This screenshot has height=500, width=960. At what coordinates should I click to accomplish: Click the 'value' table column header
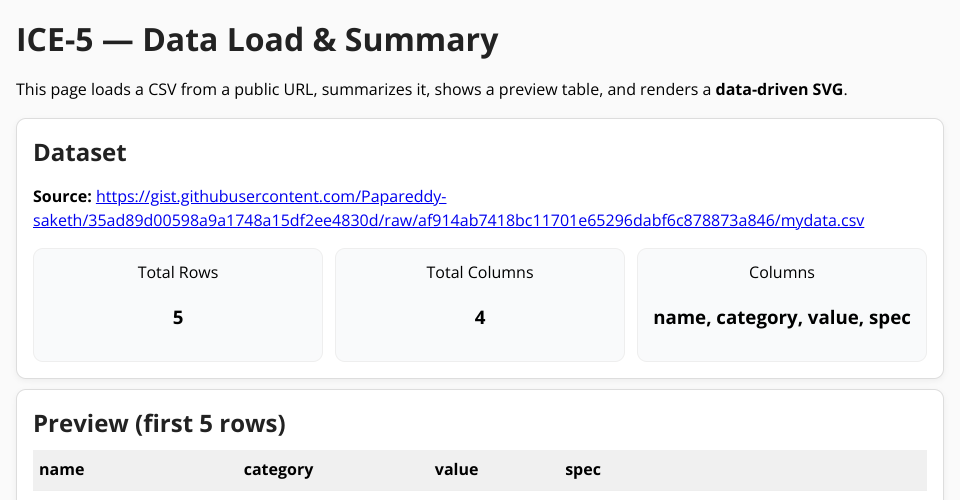click(456, 469)
